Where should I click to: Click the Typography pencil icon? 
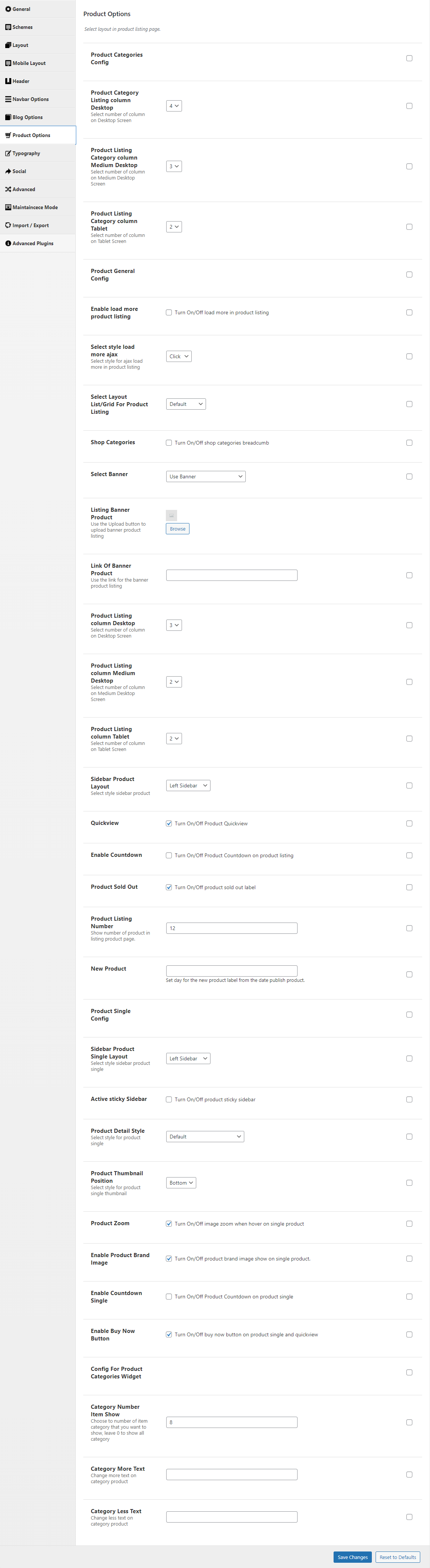point(8,154)
